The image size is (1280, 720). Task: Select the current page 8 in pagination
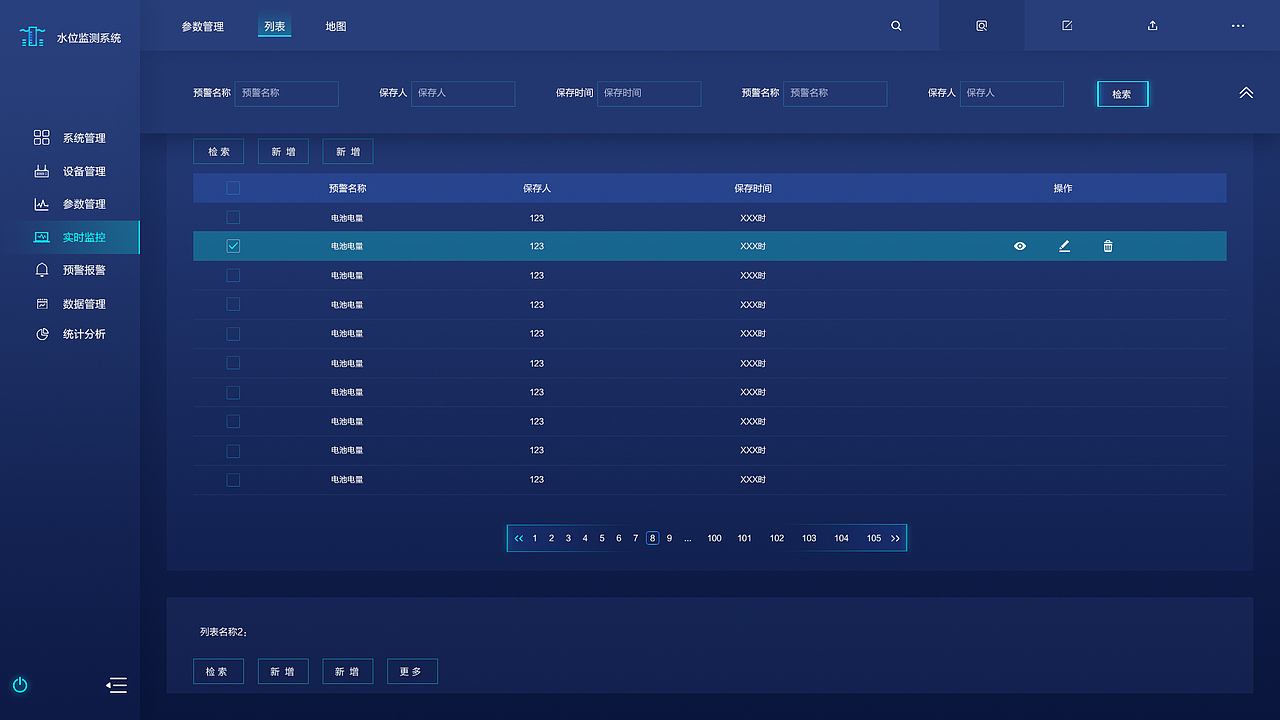click(652, 538)
